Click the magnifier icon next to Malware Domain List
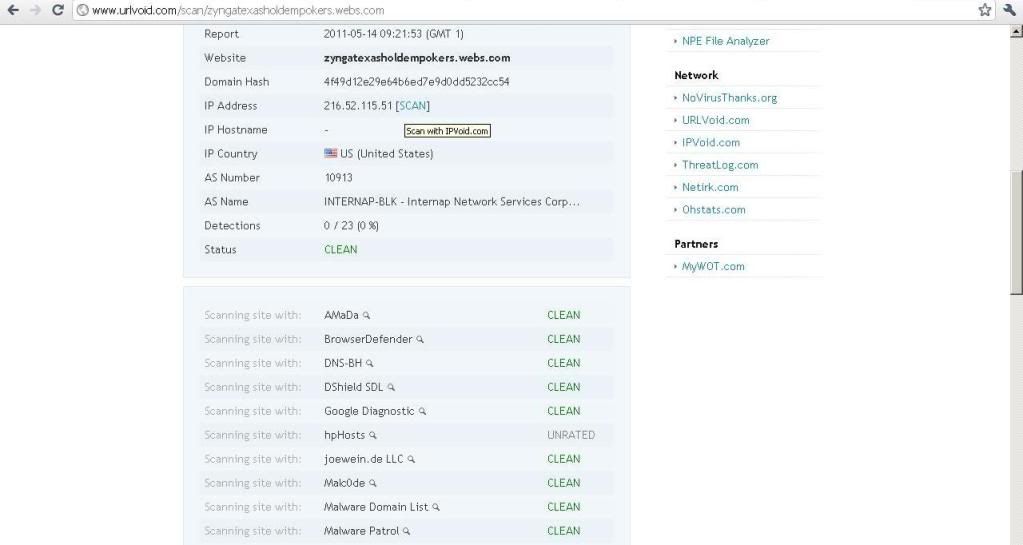Screen dimensions: 1023x545 point(436,507)
